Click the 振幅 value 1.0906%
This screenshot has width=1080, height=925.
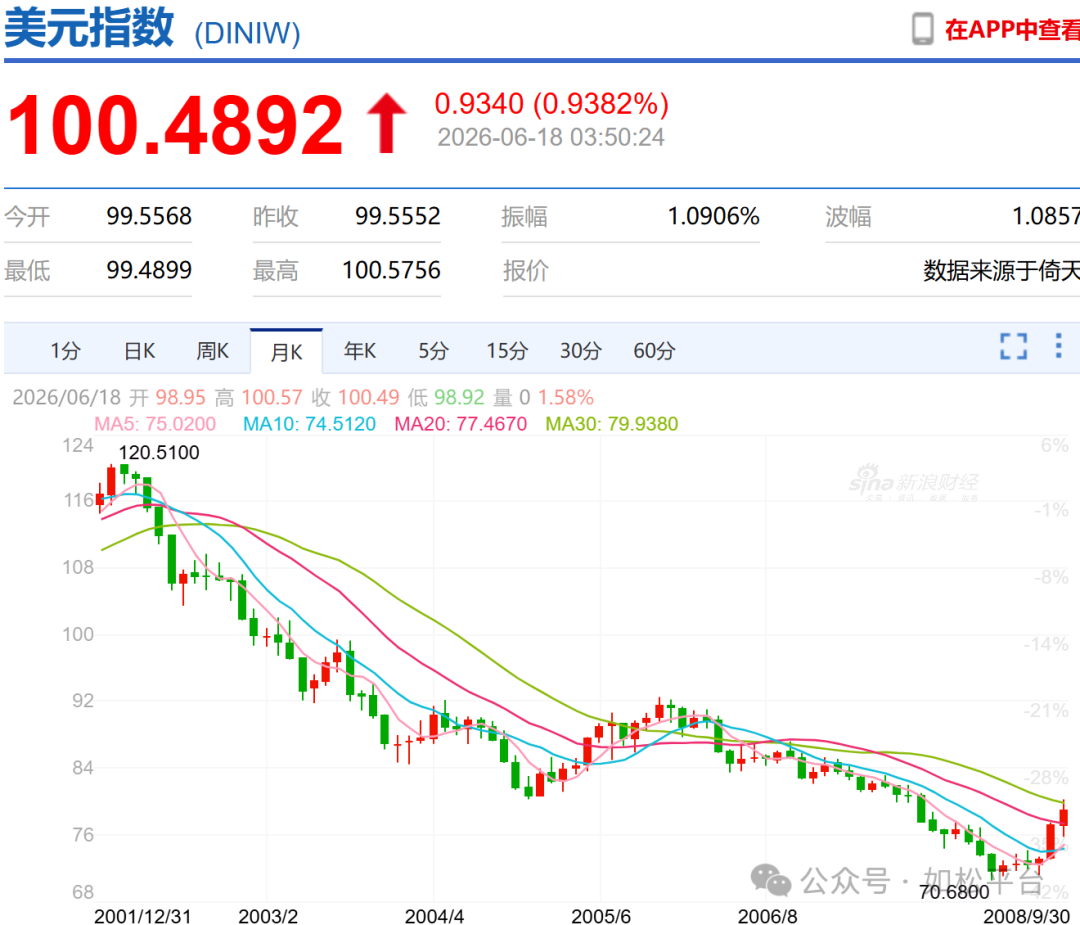pyautogui.click(x=714, y=216)
